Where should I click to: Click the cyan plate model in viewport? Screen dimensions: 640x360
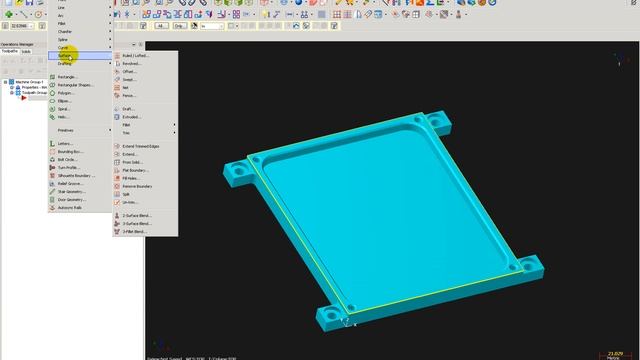click(x=384, y=220)
